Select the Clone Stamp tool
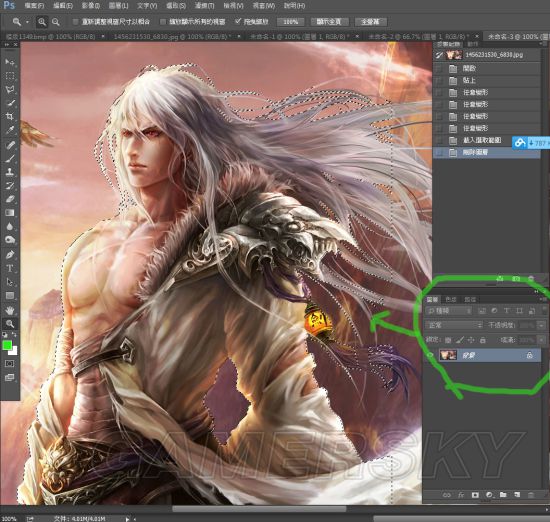550x522 pixels. point(10,172)
